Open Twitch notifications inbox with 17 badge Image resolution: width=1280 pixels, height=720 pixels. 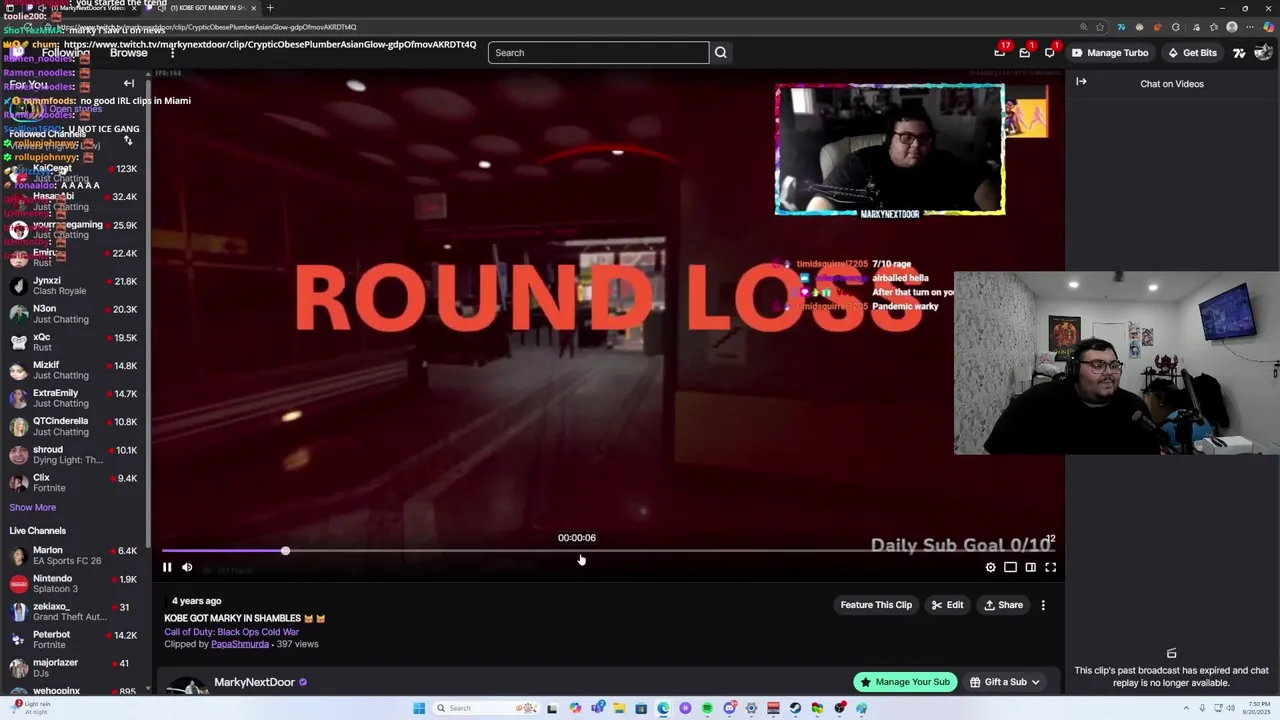tap(1000, 52)
